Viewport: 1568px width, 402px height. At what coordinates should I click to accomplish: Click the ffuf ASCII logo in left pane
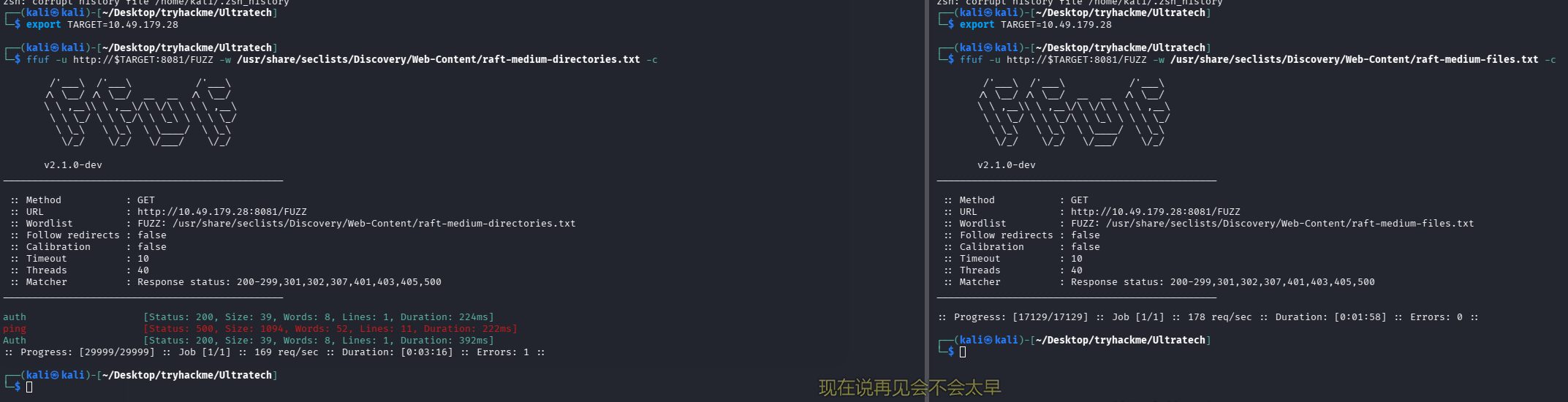(140, 112)
